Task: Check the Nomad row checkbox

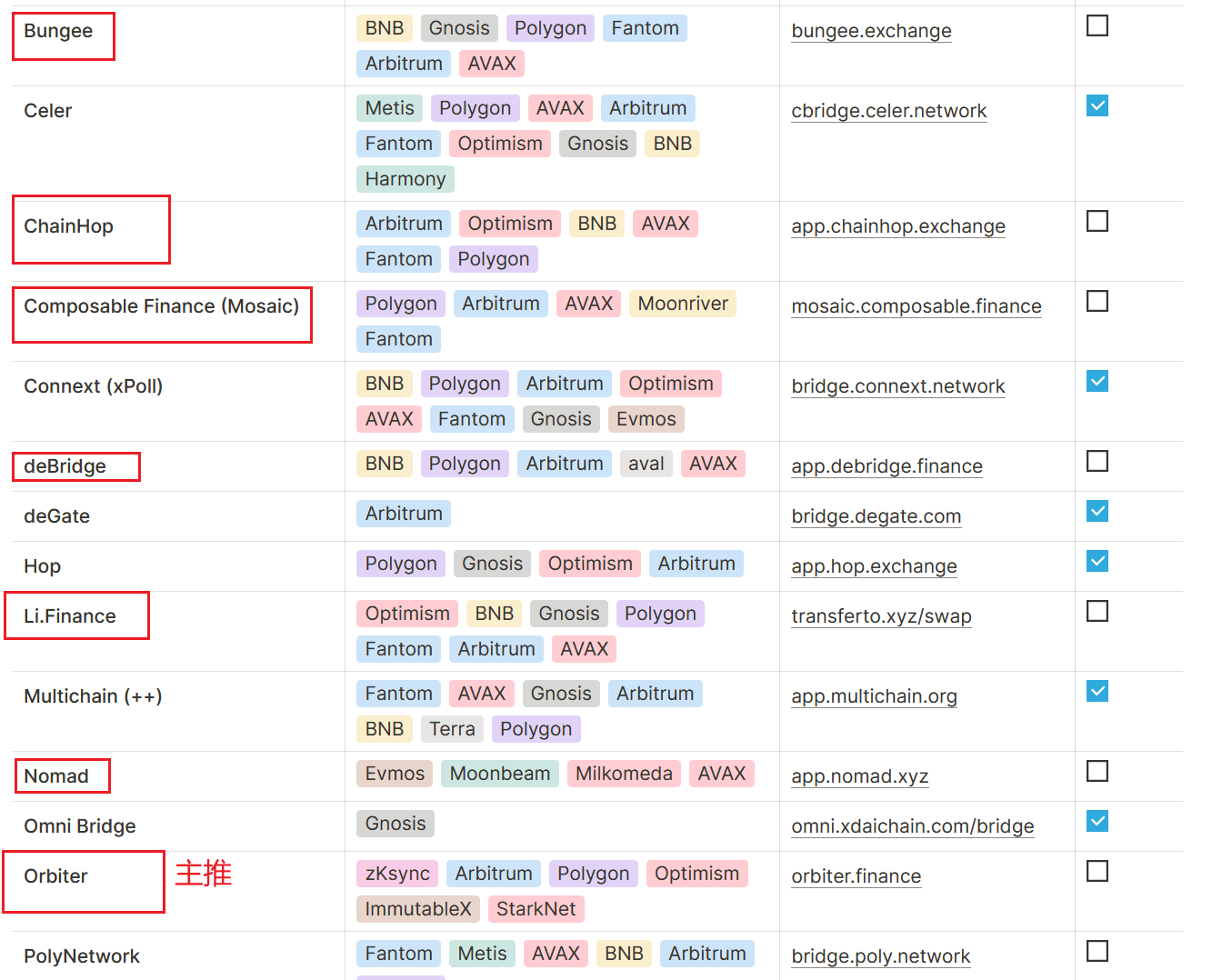Action: tap(1097, 771)
